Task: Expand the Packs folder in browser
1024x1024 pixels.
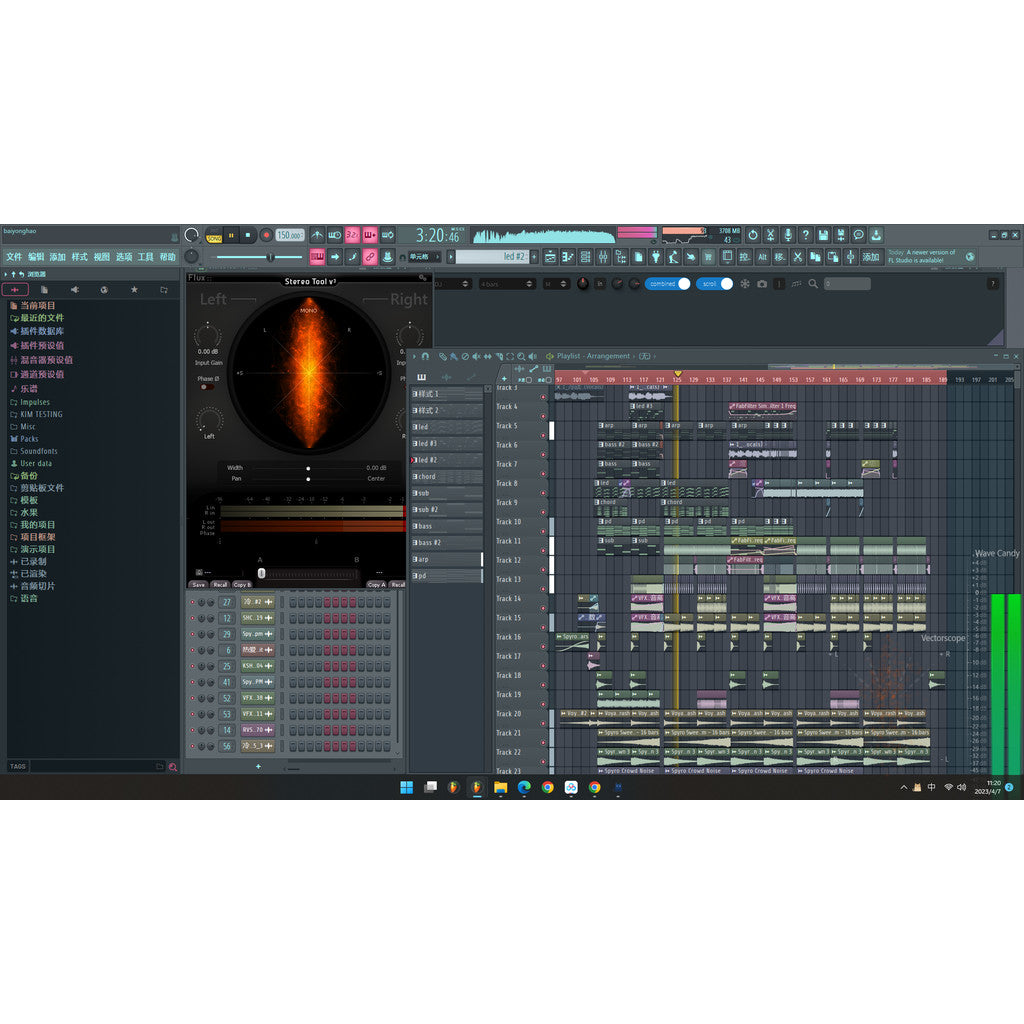Action: [x=29, y=439]
